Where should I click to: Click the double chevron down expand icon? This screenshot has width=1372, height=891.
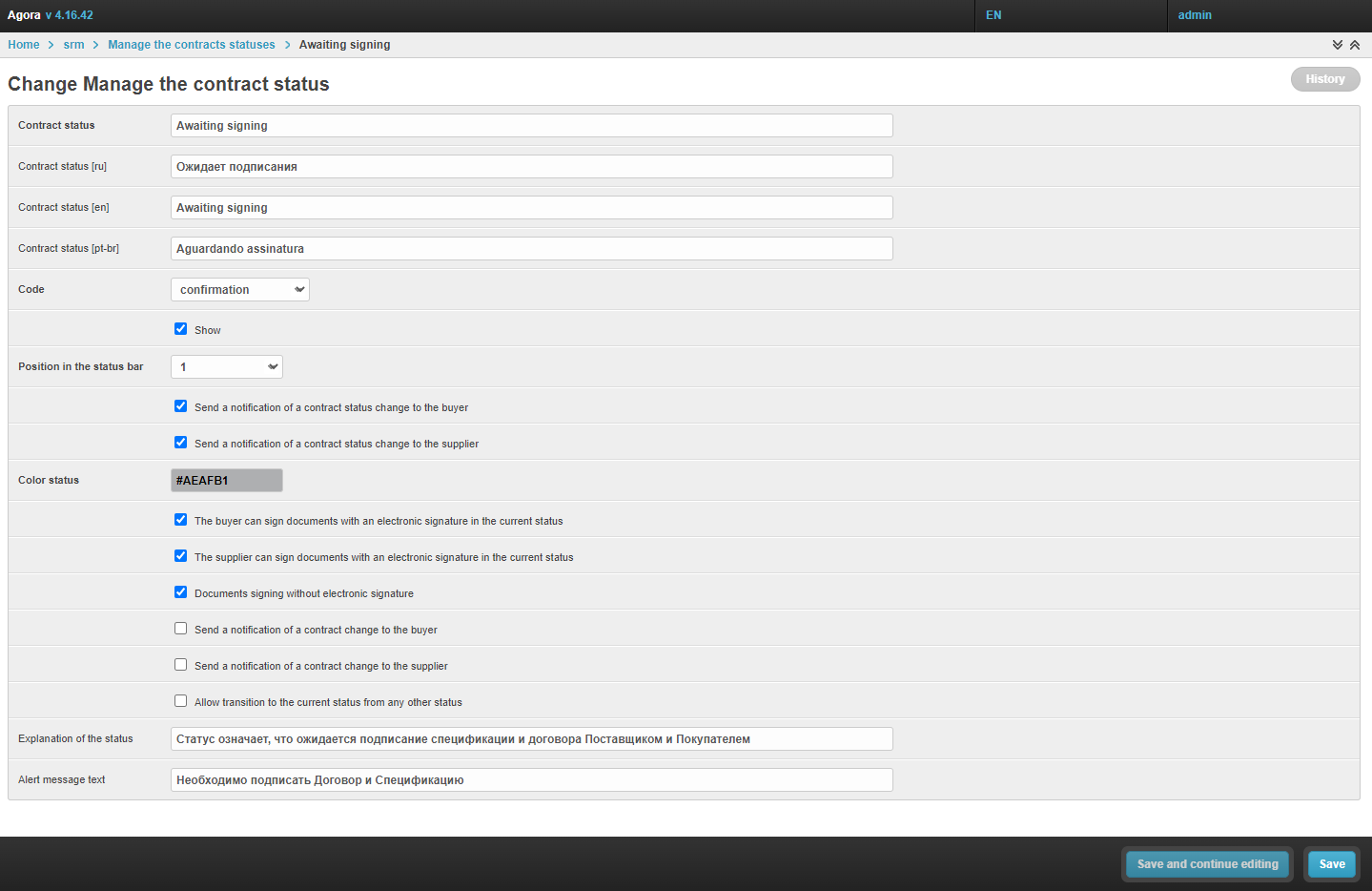(x=1337, y=45)
